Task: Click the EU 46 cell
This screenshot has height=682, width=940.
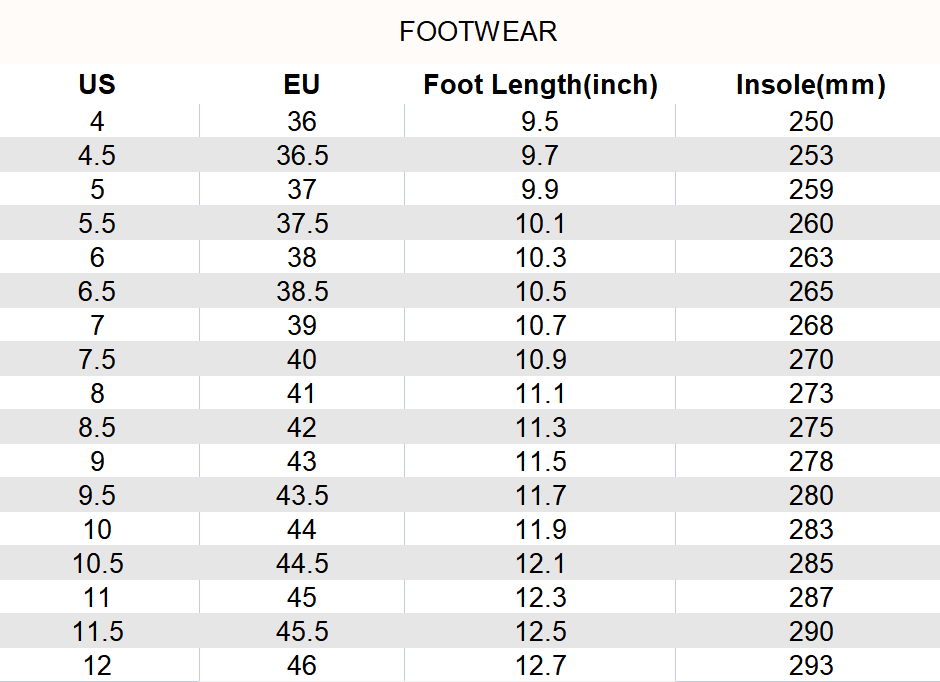Action: (x=302, y=666)
